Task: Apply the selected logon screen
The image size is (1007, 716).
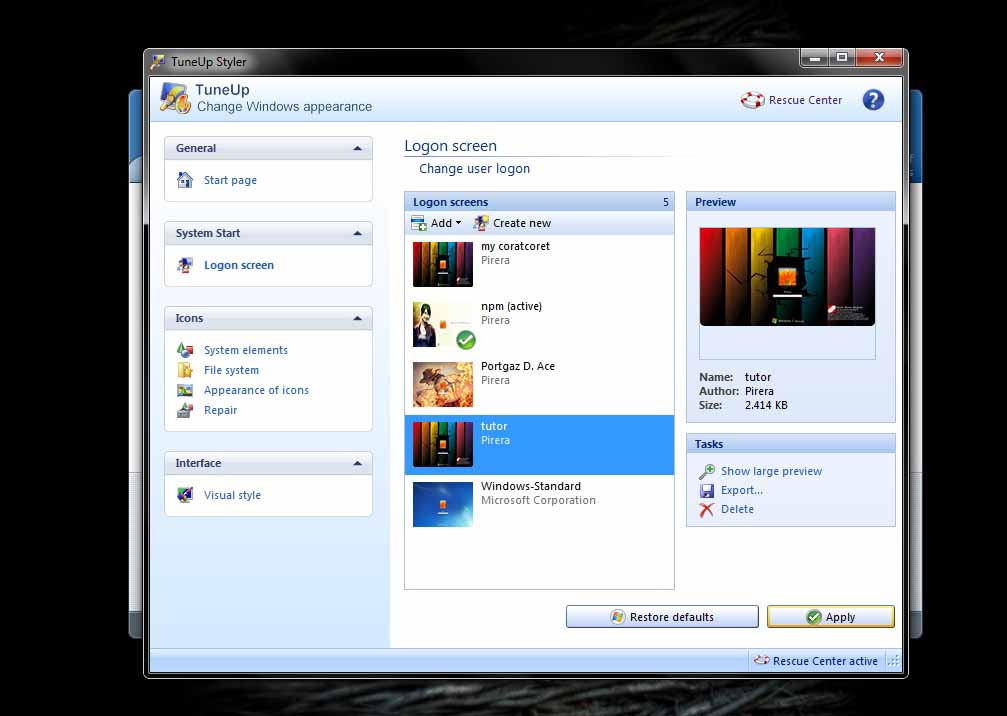Action: [831, 616]
